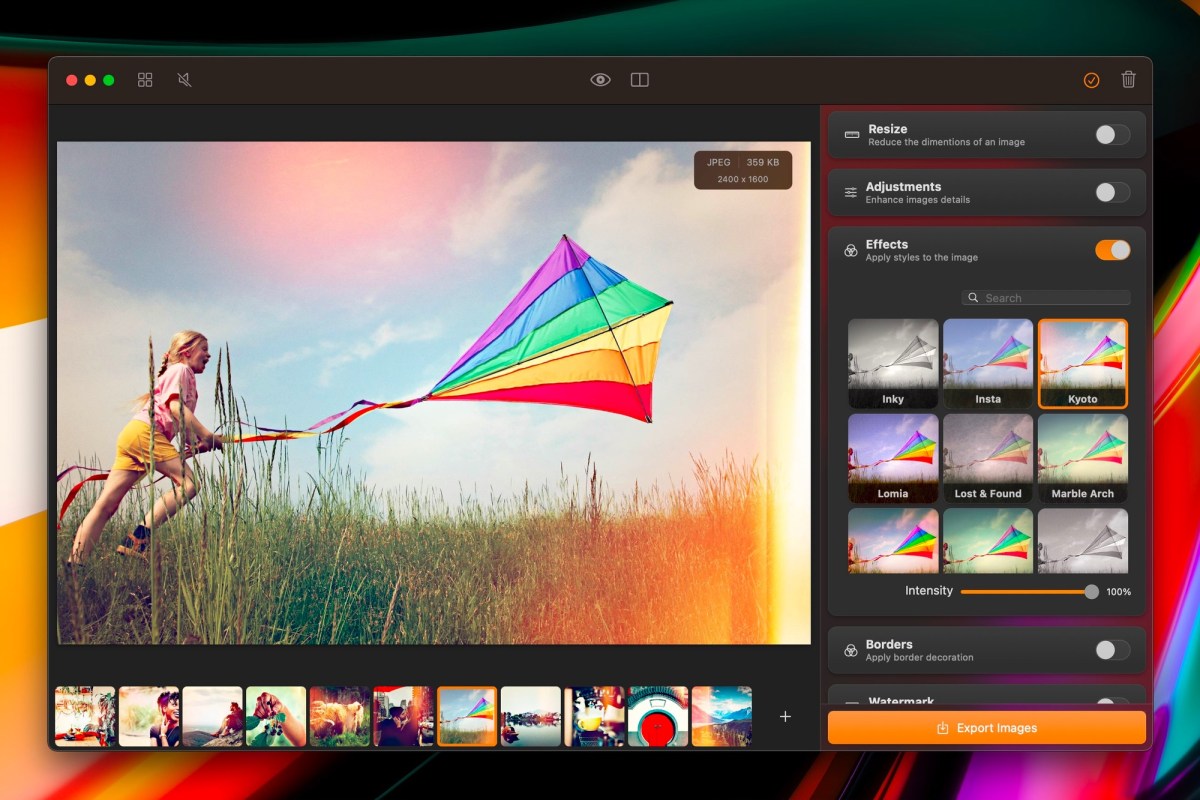Image resolution: width=1200 pixels, height=800 pixels.
Task: Select the Insta effect
Action: click(x=988, y=364)
